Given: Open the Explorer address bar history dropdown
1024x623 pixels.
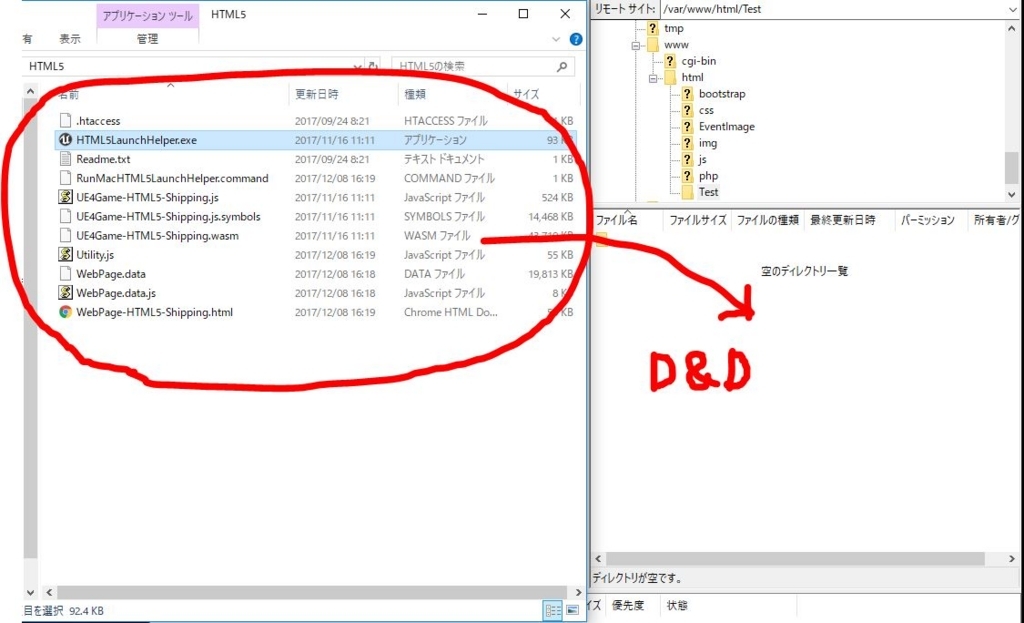Looking at the screenshot, I should click(357, 67).
